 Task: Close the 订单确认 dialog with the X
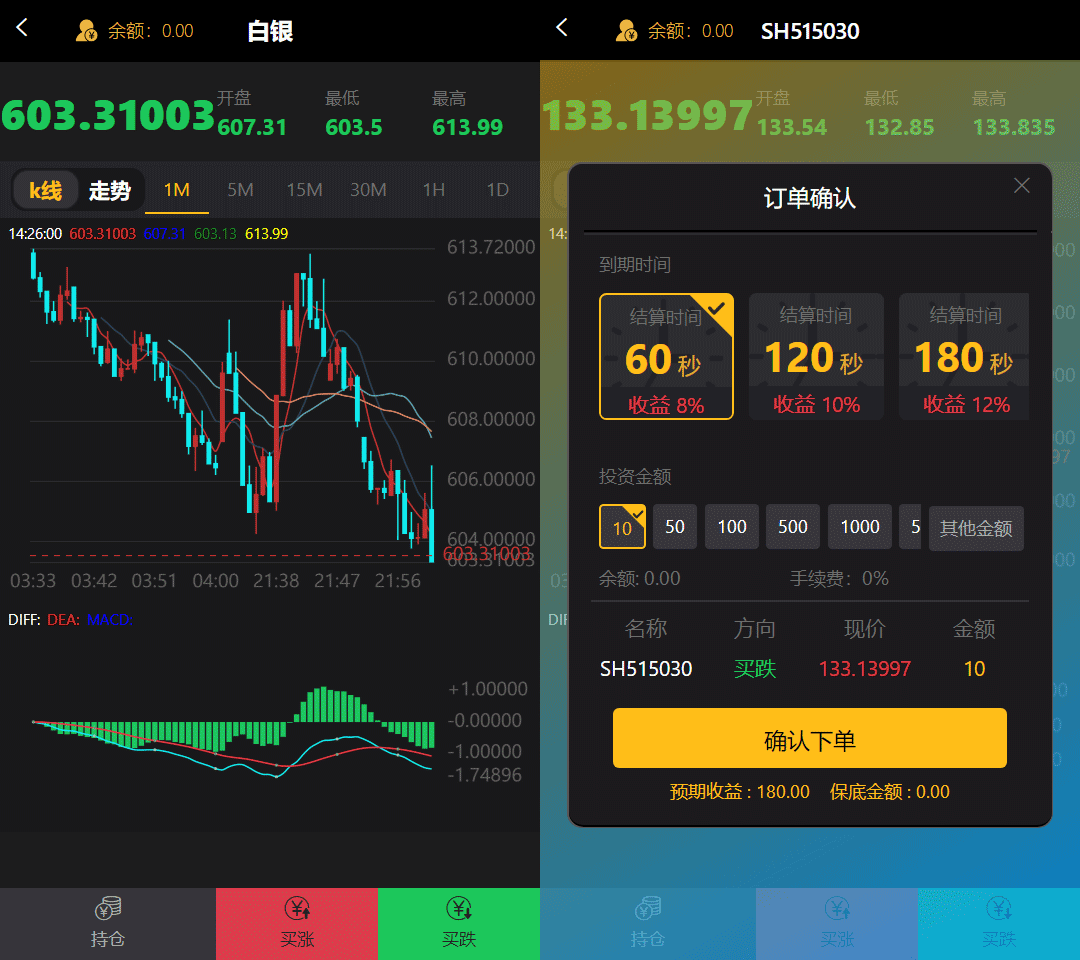[x=1021, y=185]
